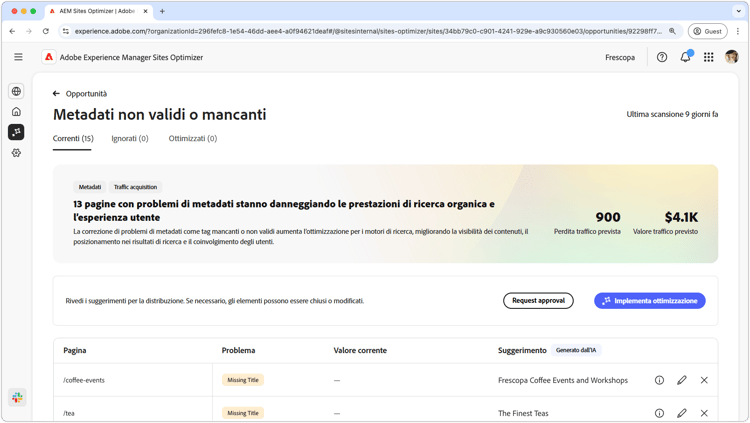Dismiss the /tea suggestion
The image size is (750, 423).
(x=704, y=413)
